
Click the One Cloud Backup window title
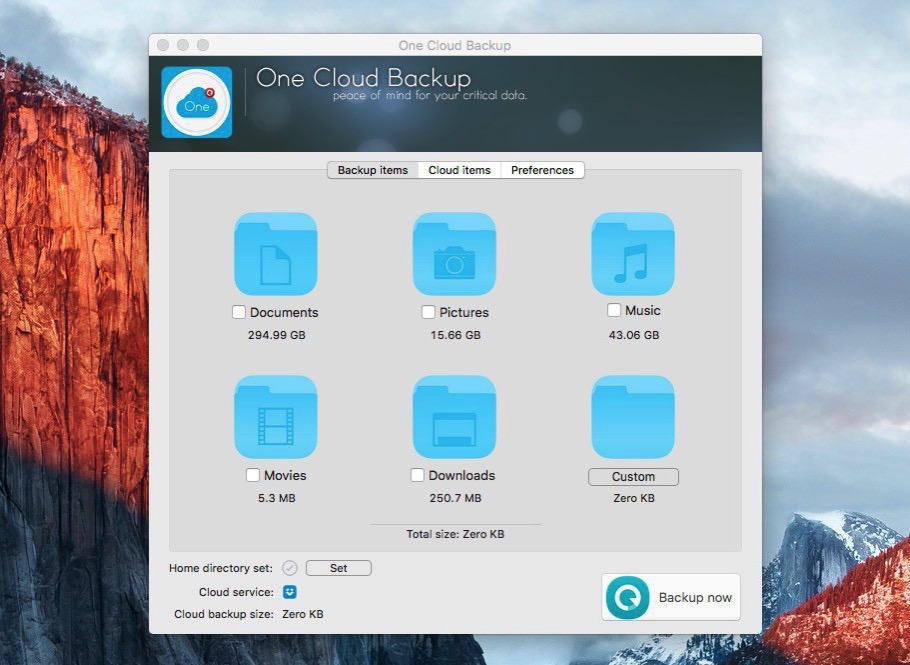[x=454, y=45]
